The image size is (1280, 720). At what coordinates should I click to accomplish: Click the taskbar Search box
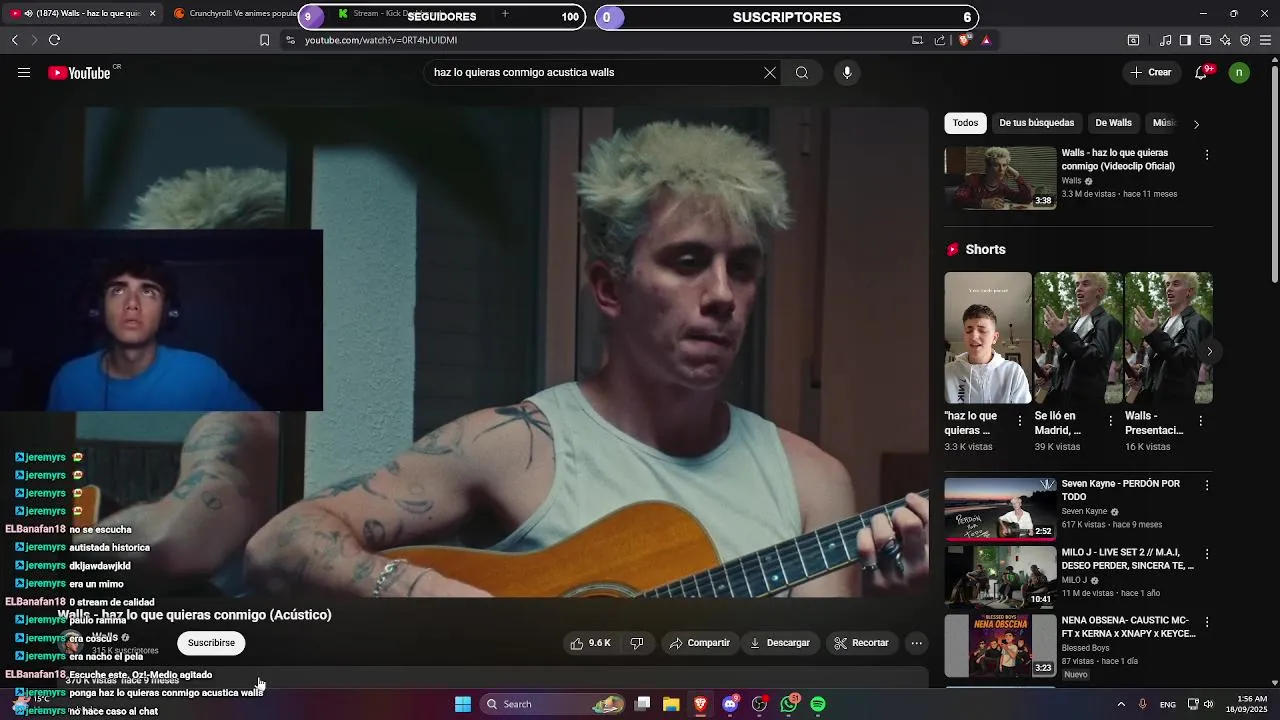554,704
